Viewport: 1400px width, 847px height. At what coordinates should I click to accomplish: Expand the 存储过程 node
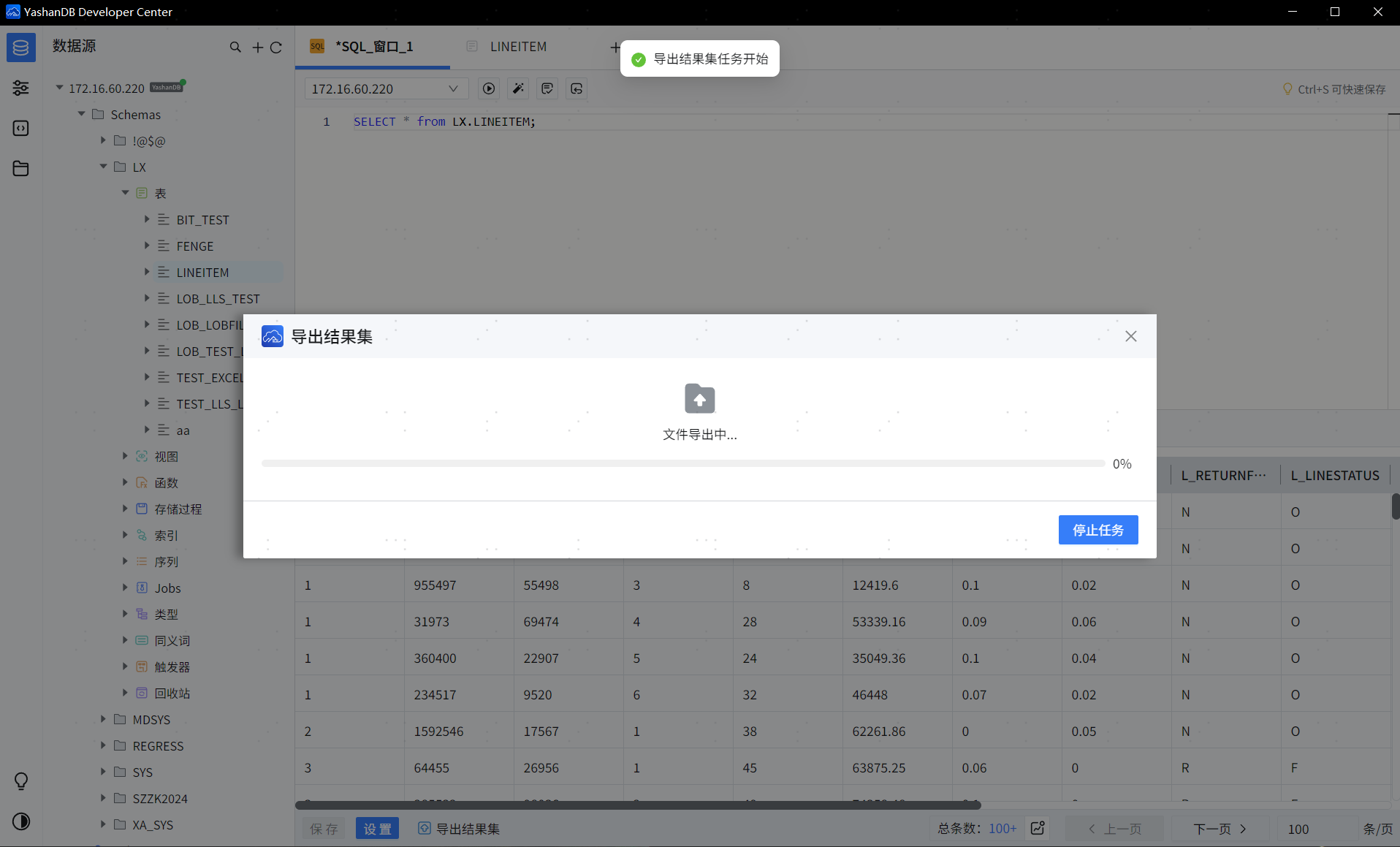(125, 509)
